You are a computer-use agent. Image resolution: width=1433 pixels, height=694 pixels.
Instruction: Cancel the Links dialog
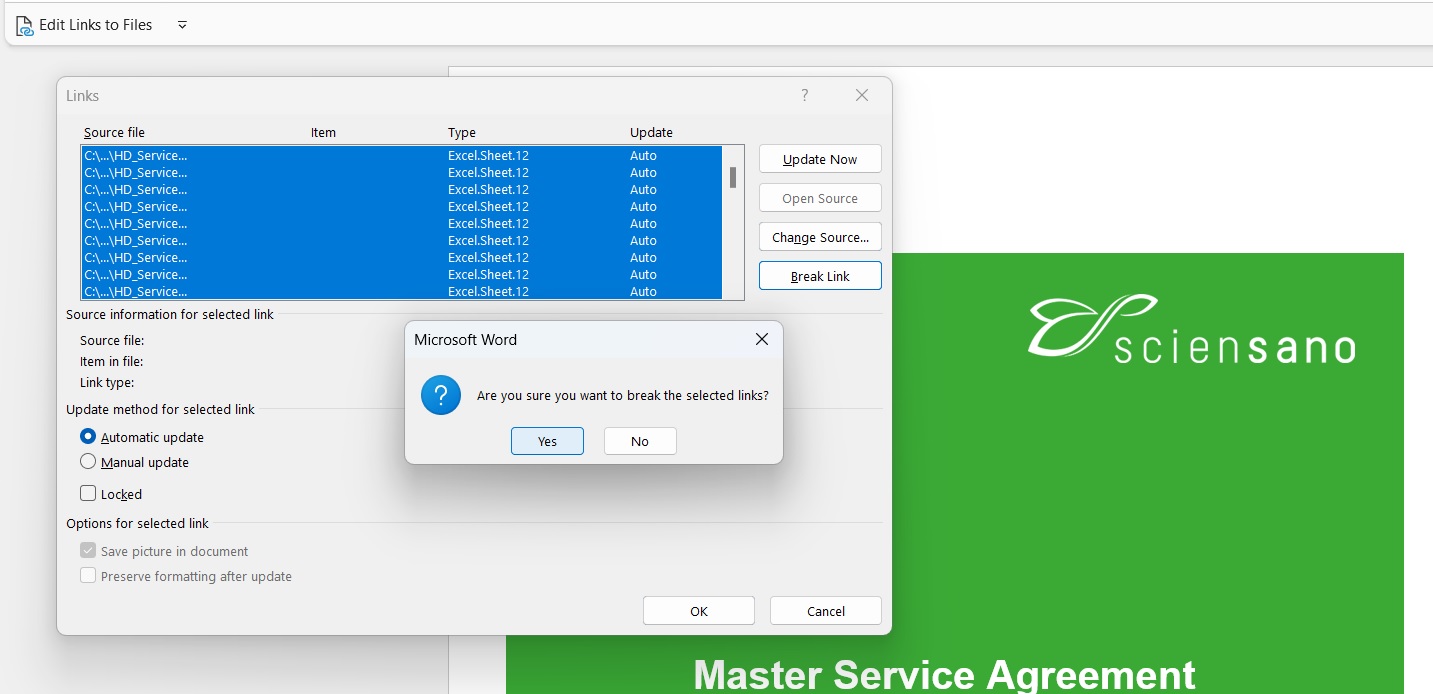[825, 611]
